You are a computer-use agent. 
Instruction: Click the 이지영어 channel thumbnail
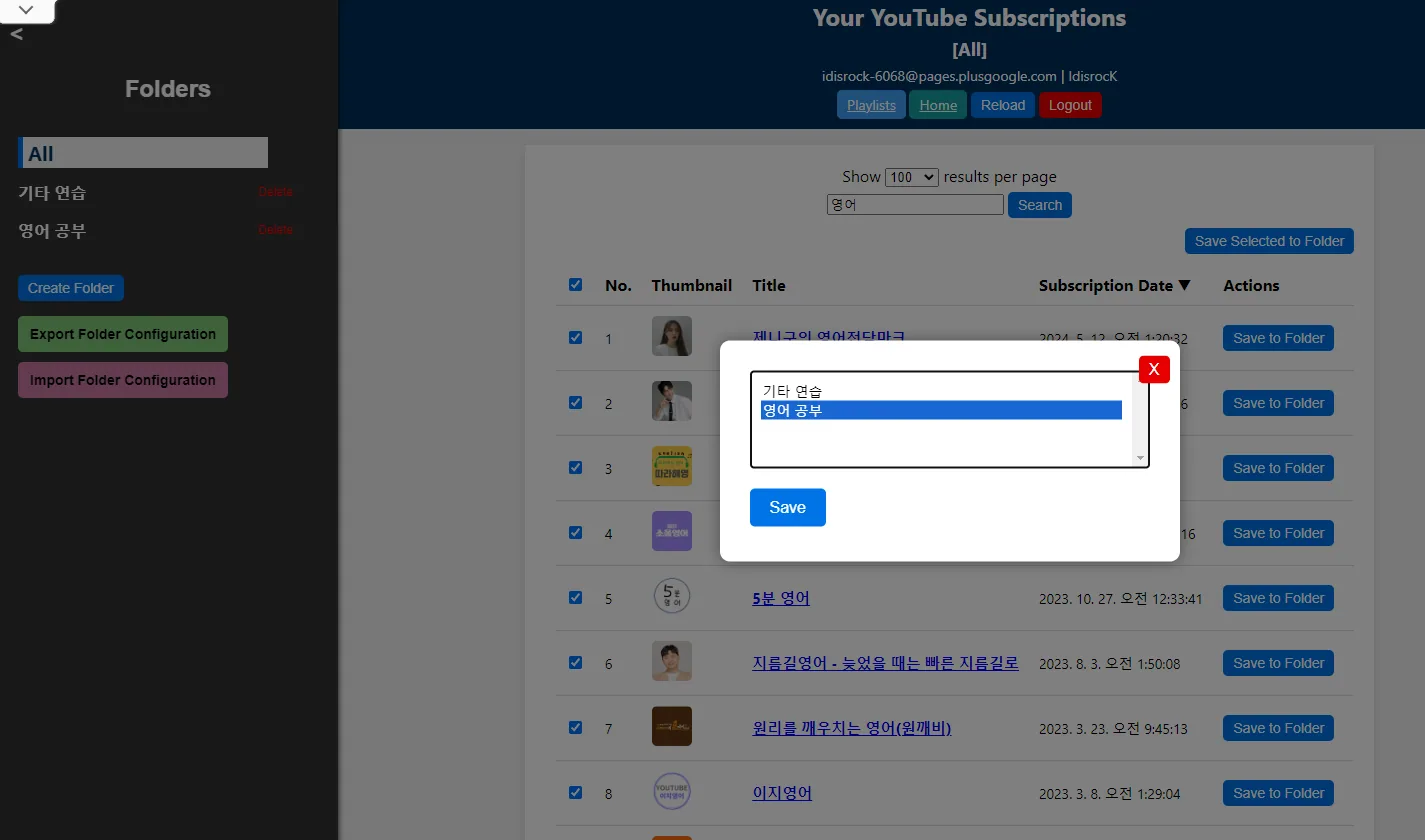click(x=672, y=792)
